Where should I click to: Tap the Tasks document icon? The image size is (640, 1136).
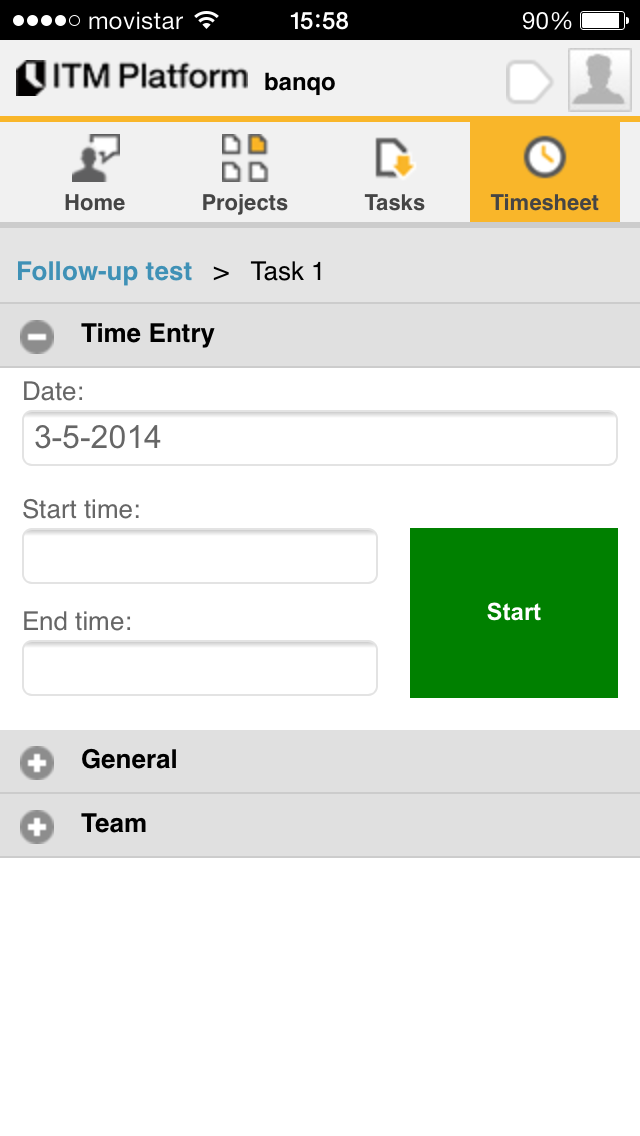(394, 158)
